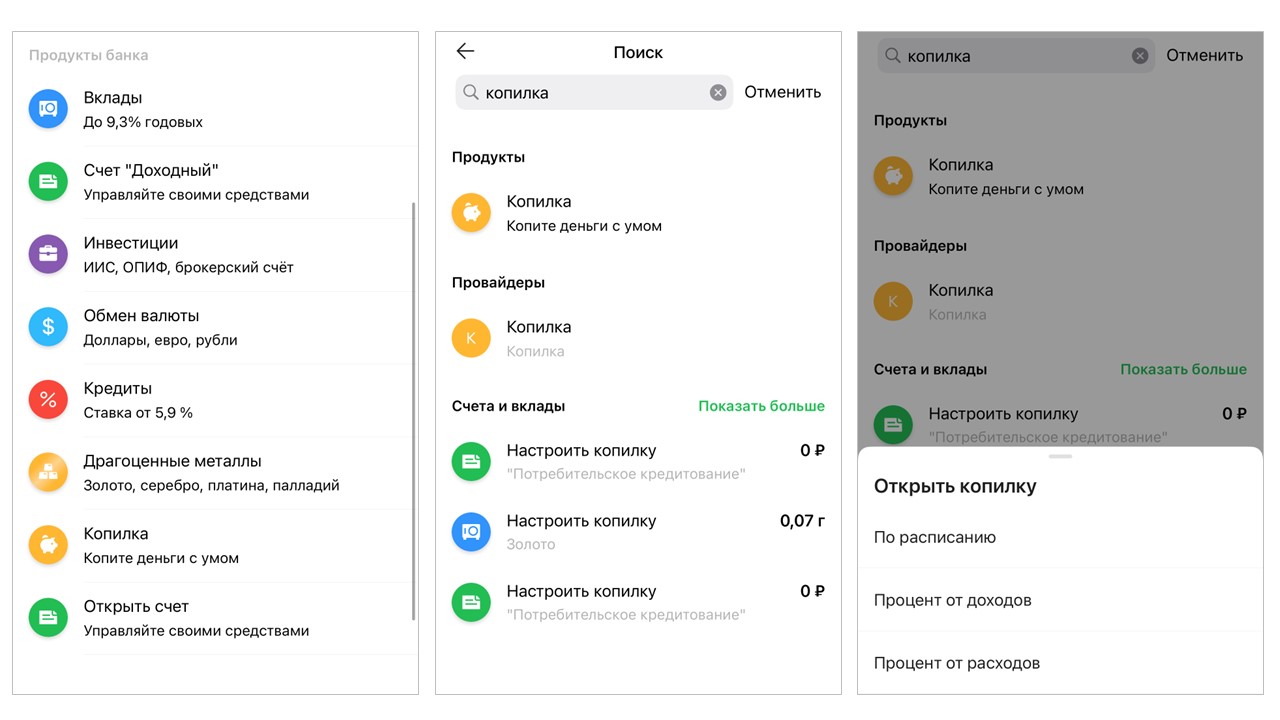This screenshot has width=1280, height=720.
Task: Select the blue Обмен валюты dollar icon
Action: click(48, 327)
